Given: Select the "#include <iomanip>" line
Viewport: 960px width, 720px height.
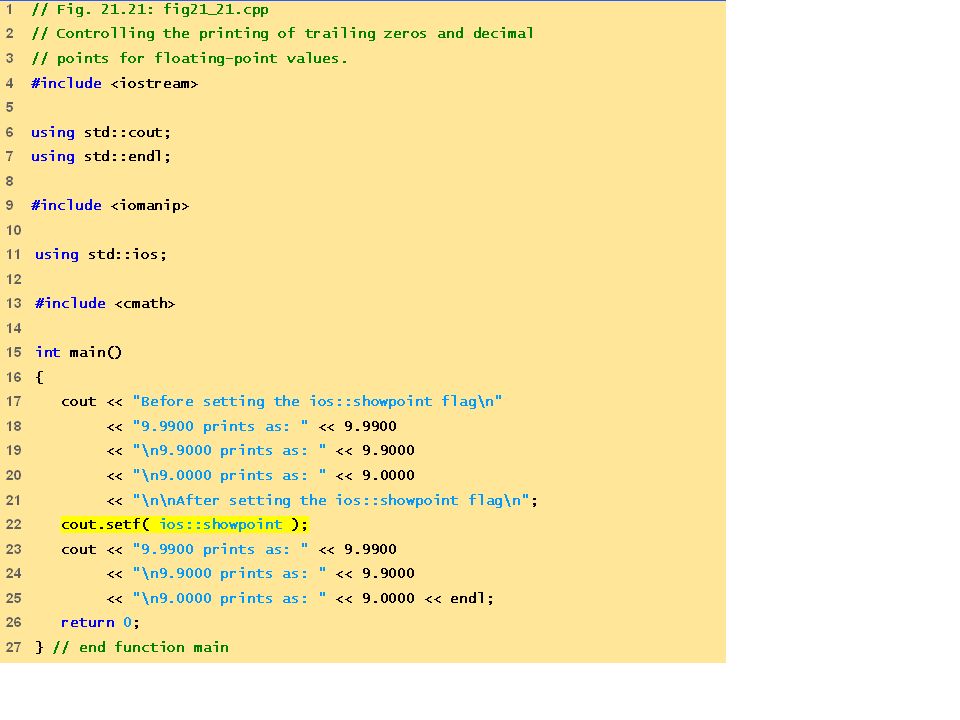Looking at the screenshot, I should [110, 206].
